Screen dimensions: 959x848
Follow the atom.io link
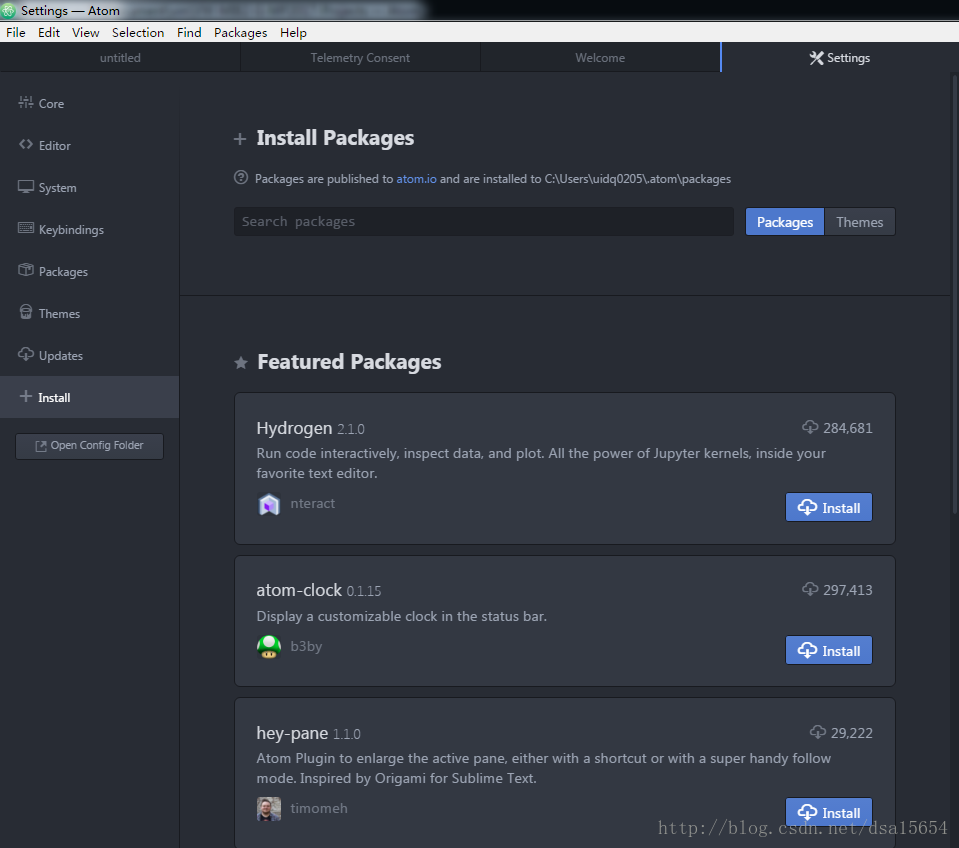click(417, 179)
